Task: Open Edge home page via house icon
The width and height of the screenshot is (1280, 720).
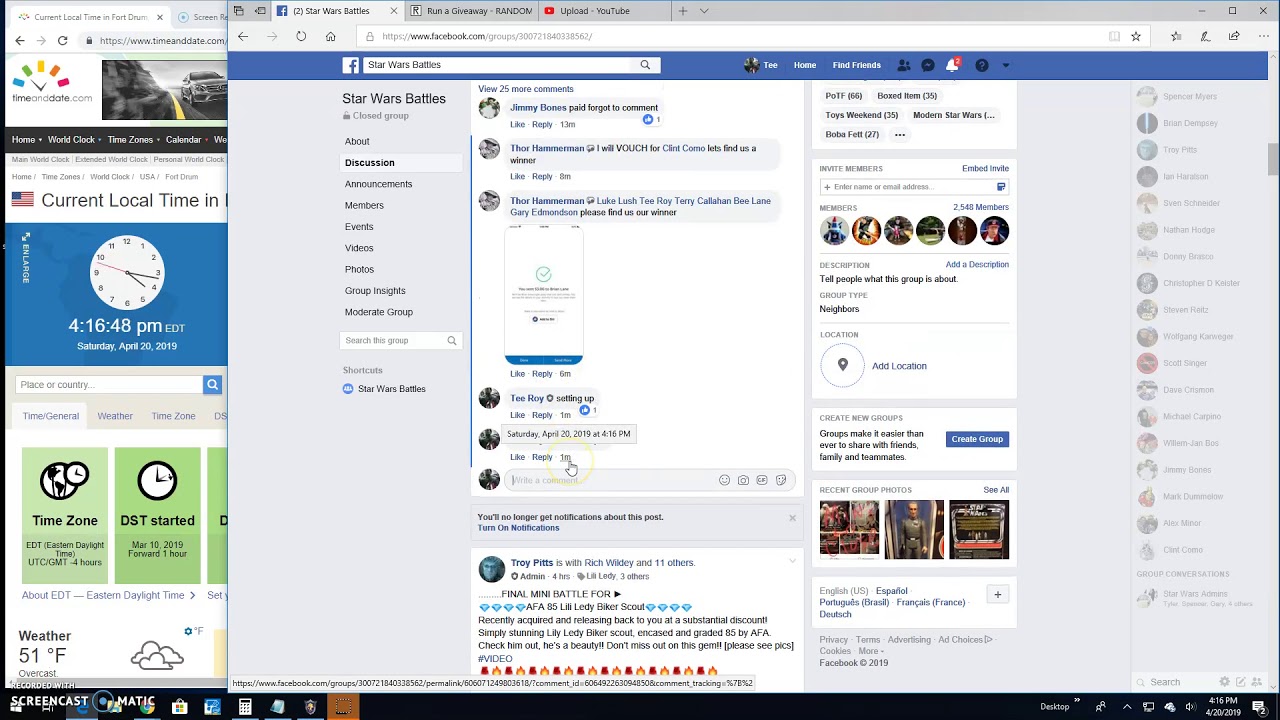Action: coord(330,36)
